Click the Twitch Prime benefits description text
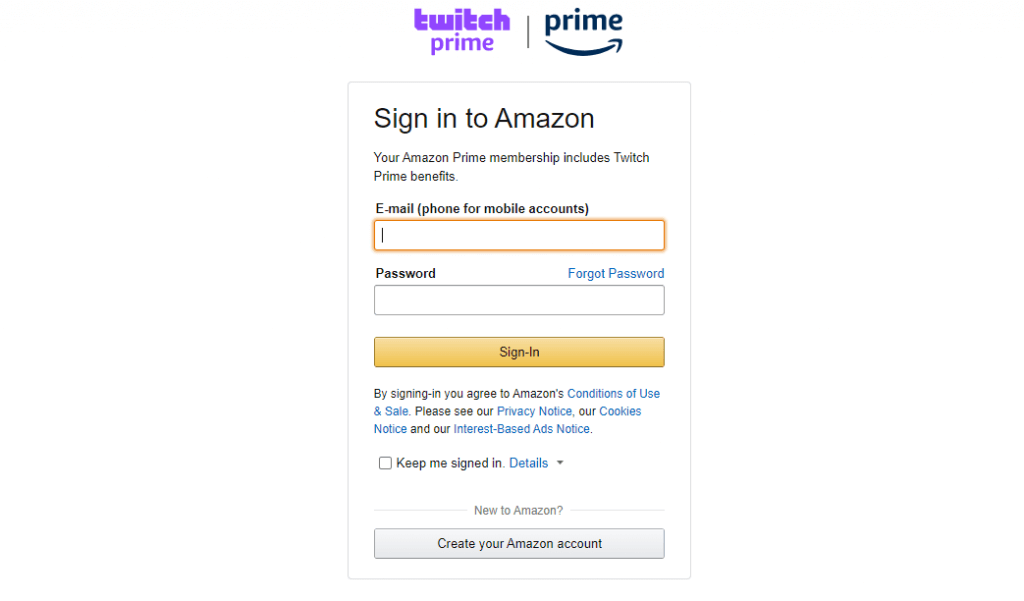The width and height of the screenshot is (1024, 601). tap(511, 167)
